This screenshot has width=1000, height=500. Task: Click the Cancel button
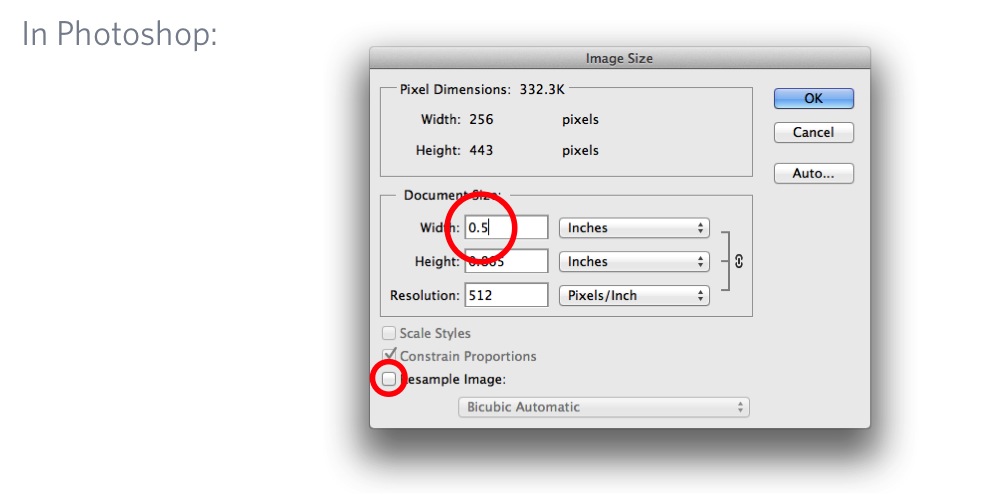pos(814,132)
